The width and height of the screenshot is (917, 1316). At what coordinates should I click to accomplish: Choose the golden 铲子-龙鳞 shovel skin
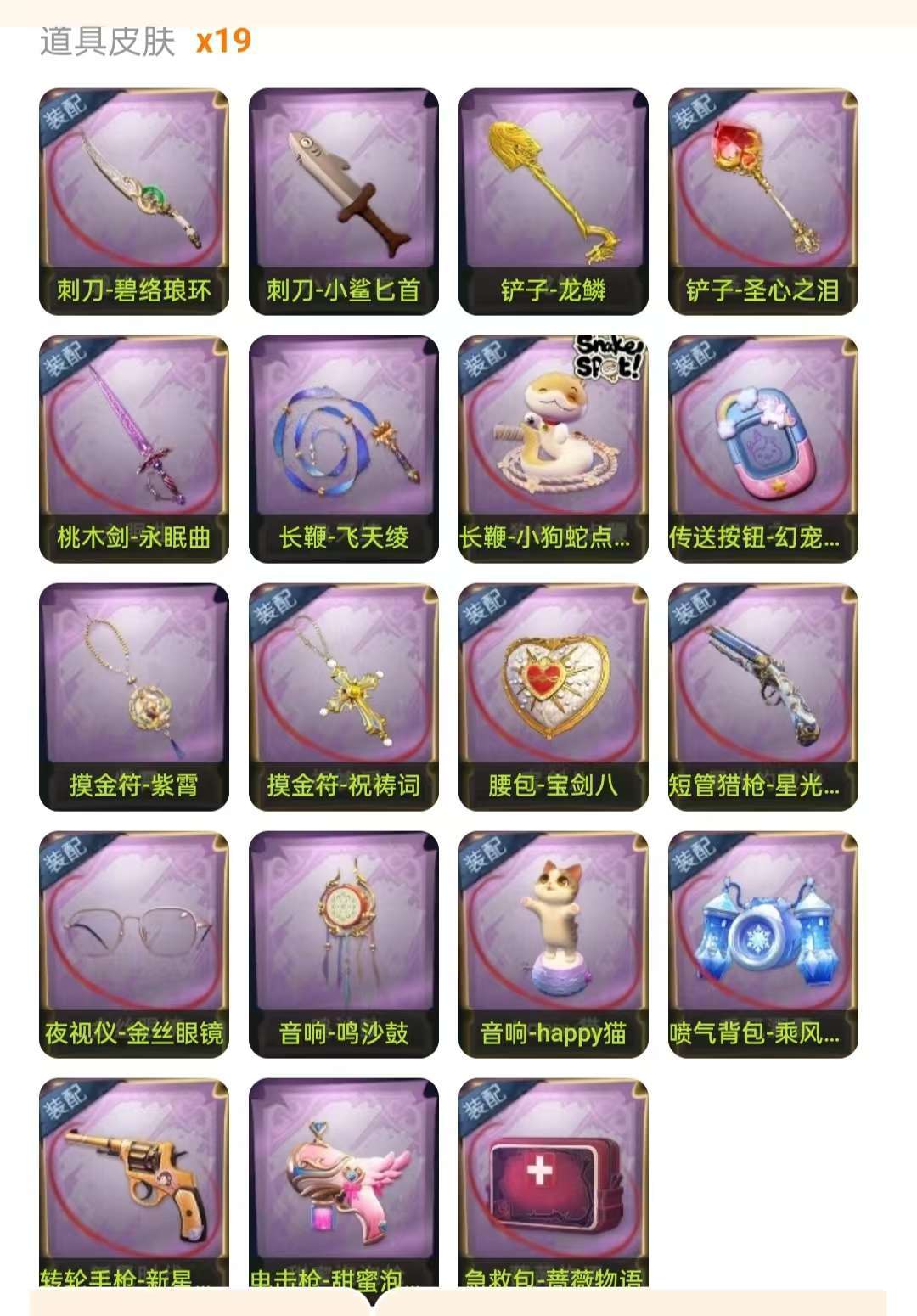click(554, 202)
